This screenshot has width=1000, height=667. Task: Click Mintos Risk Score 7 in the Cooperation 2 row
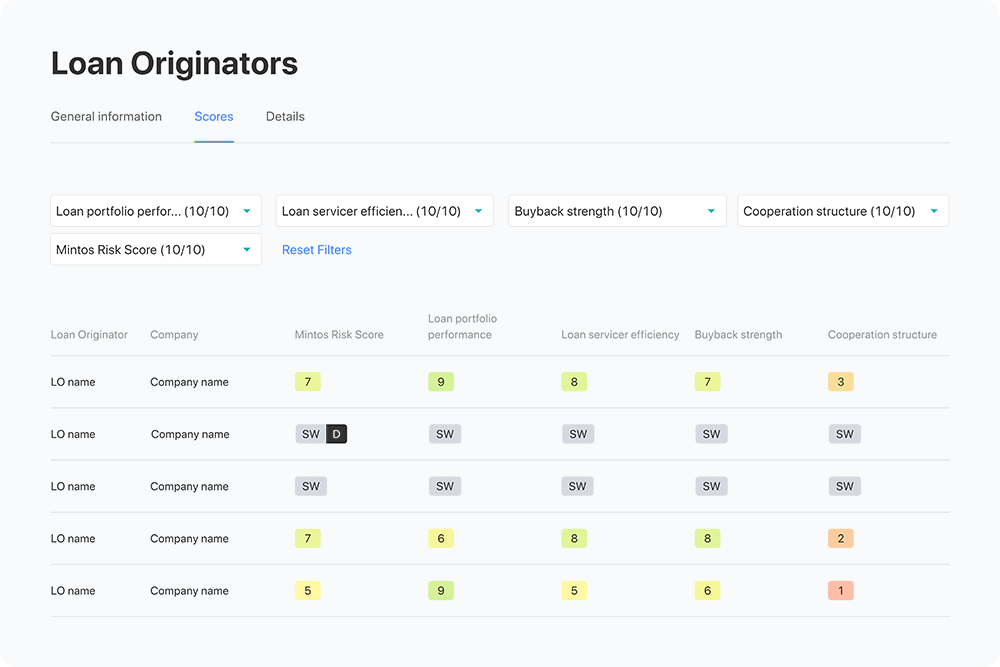click(x=307, y=539)
